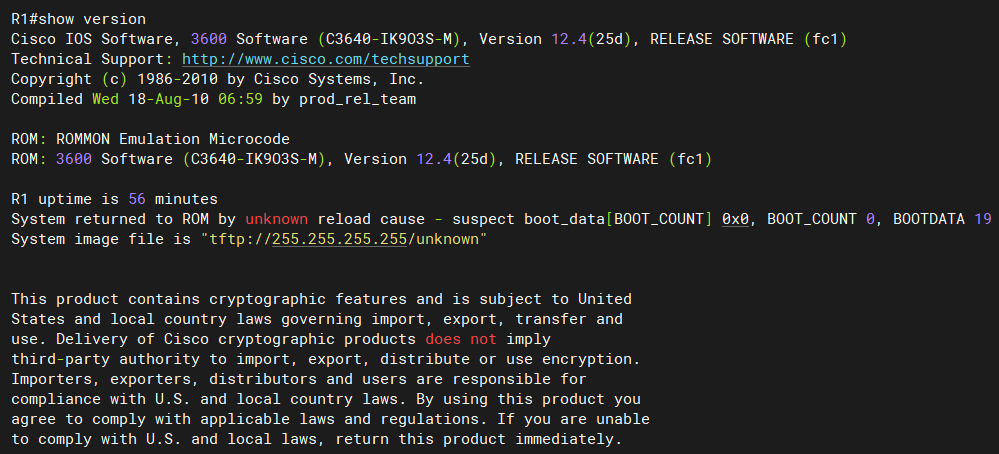Viewport: 999px width, 454px height.
Task: Select the 'Copyright (c) 1986-2010' line
Action: point(217,80)
